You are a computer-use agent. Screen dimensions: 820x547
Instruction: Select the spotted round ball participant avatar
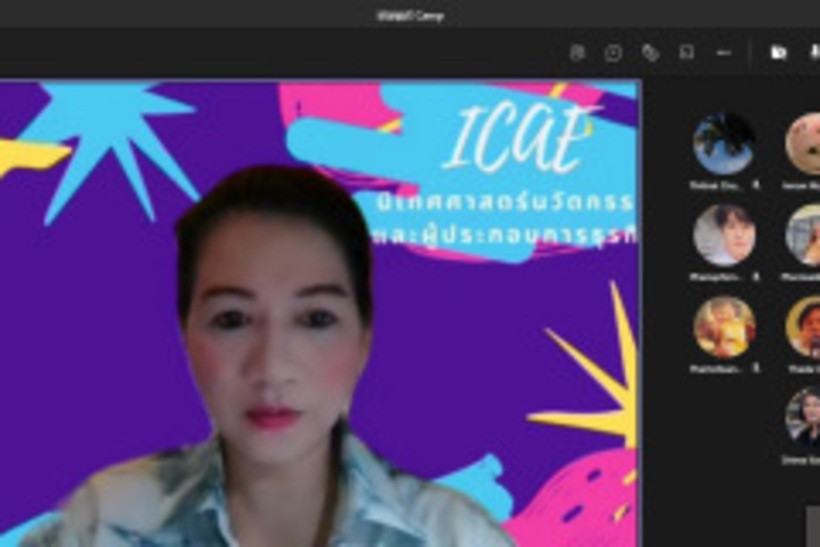[x=803, y=143]
